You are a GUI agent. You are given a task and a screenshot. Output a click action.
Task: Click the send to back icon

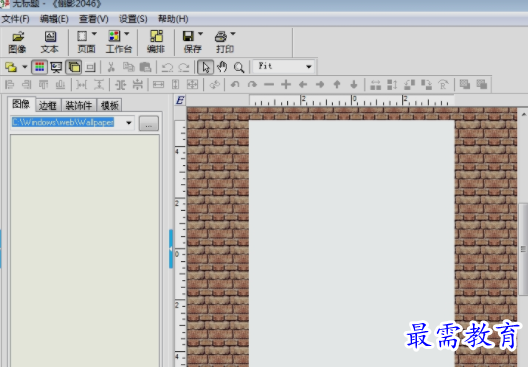pyautogui.click(x=482, y=85)
